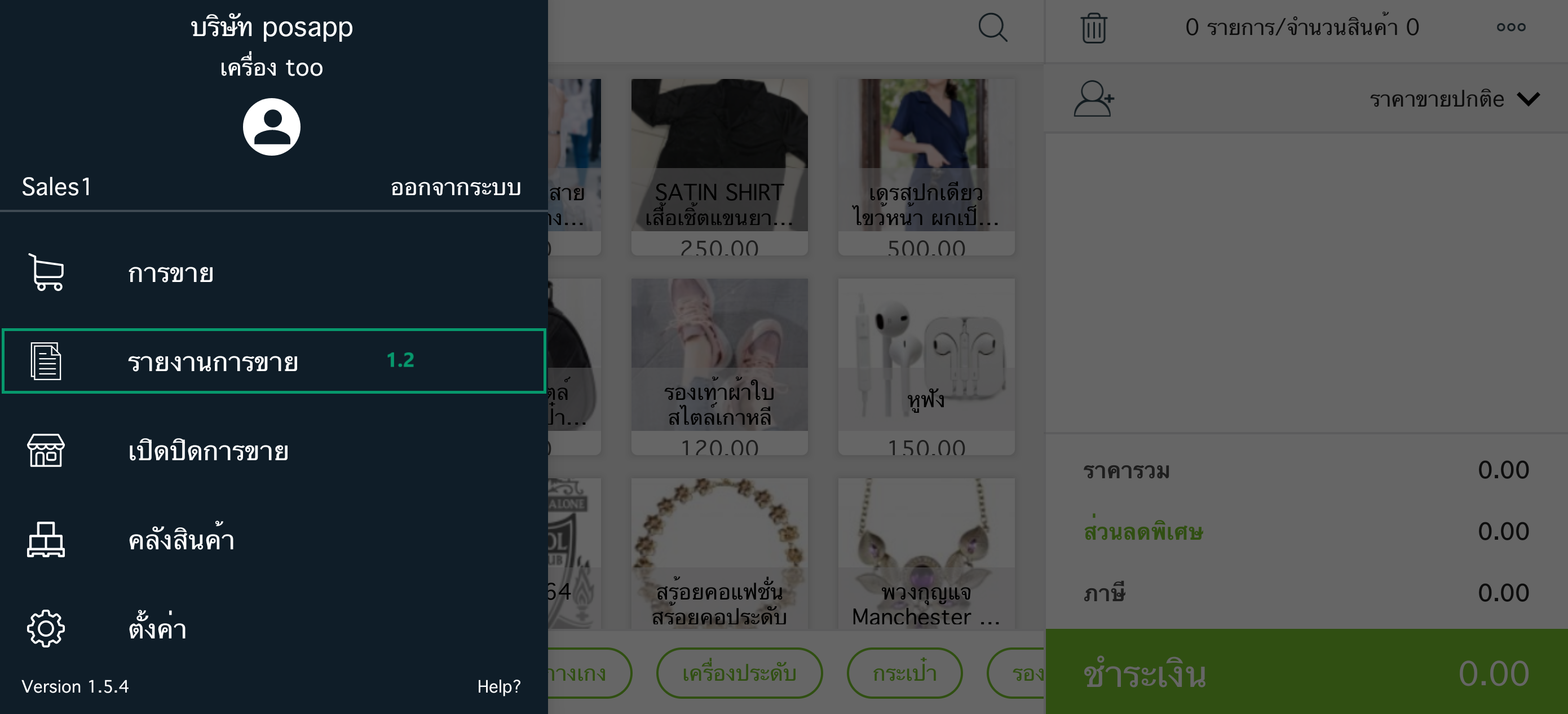1568x714 pixels.
Task: Click the green ชำระเงิน payment button
Action: point(1306,671)
